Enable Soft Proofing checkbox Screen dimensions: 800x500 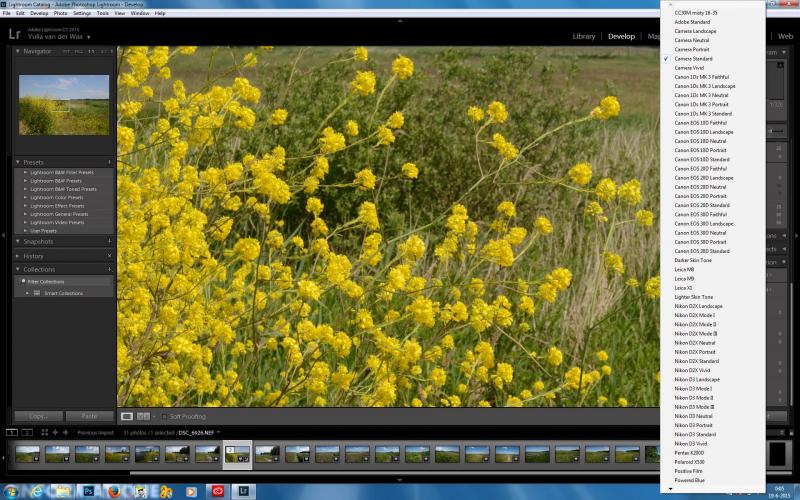164,416
